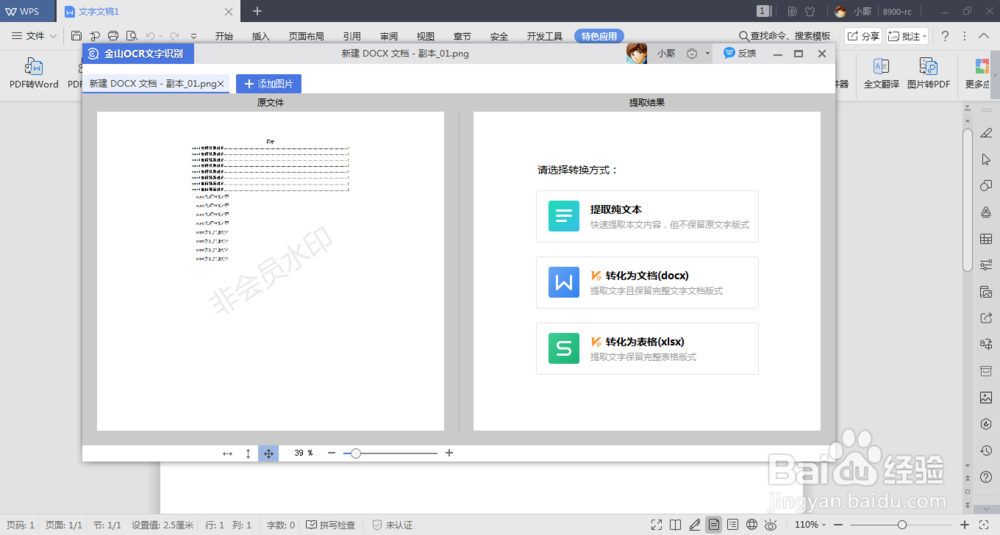Switch to outline view in status bar
The image size is (1000, 535).
click(733, 525)
